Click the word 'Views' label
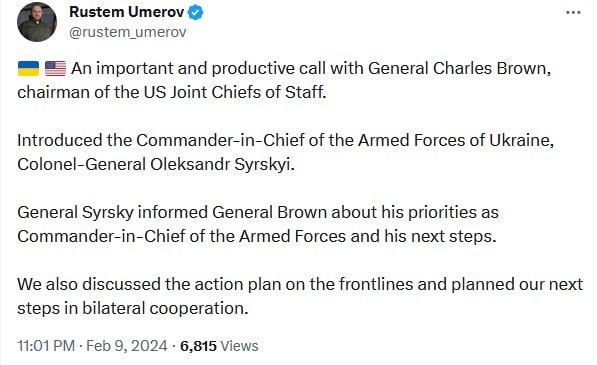This screenshot has width=597, height=365. [239, 346]
